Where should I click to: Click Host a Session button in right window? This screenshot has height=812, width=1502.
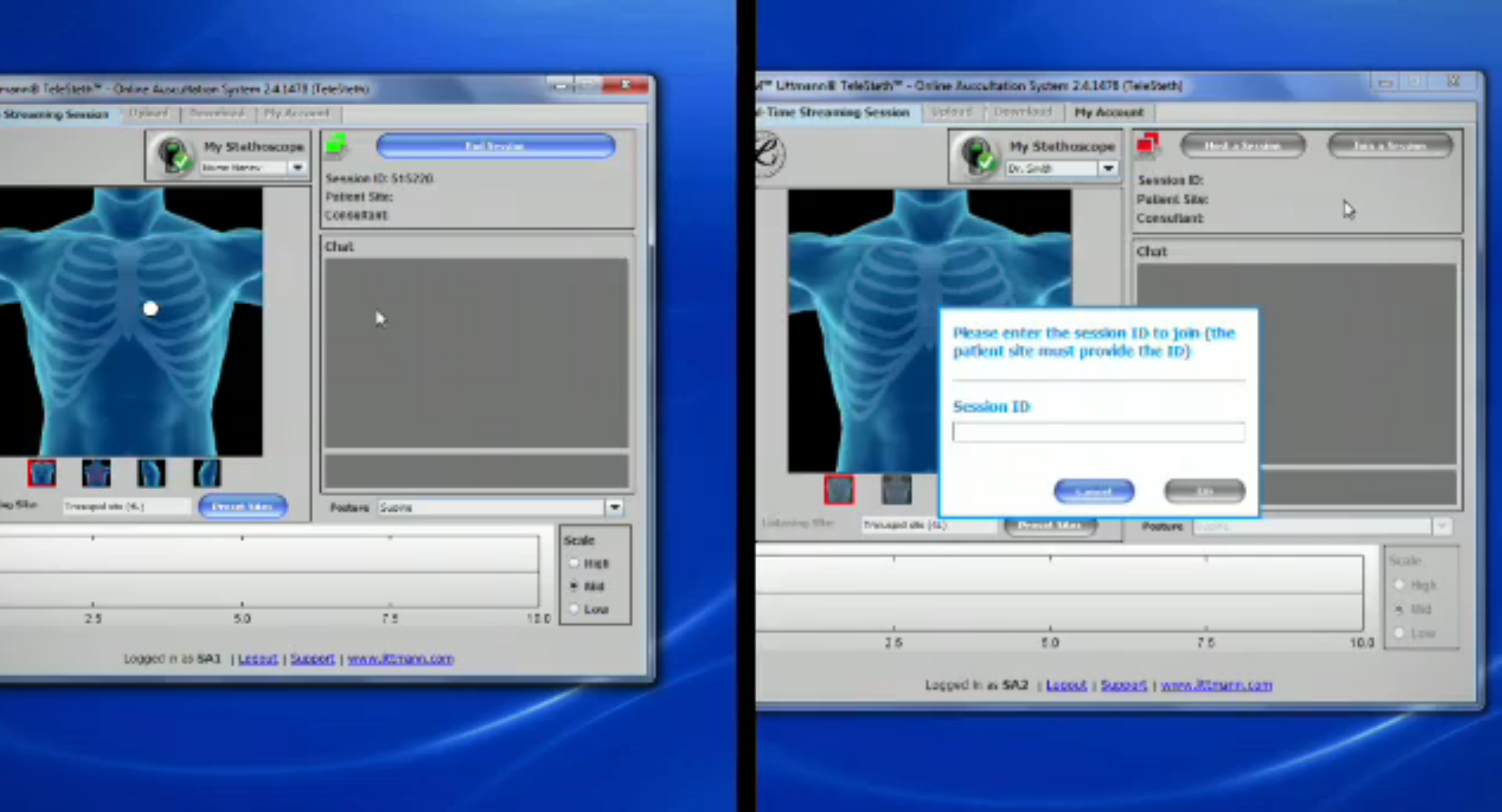1243,145
